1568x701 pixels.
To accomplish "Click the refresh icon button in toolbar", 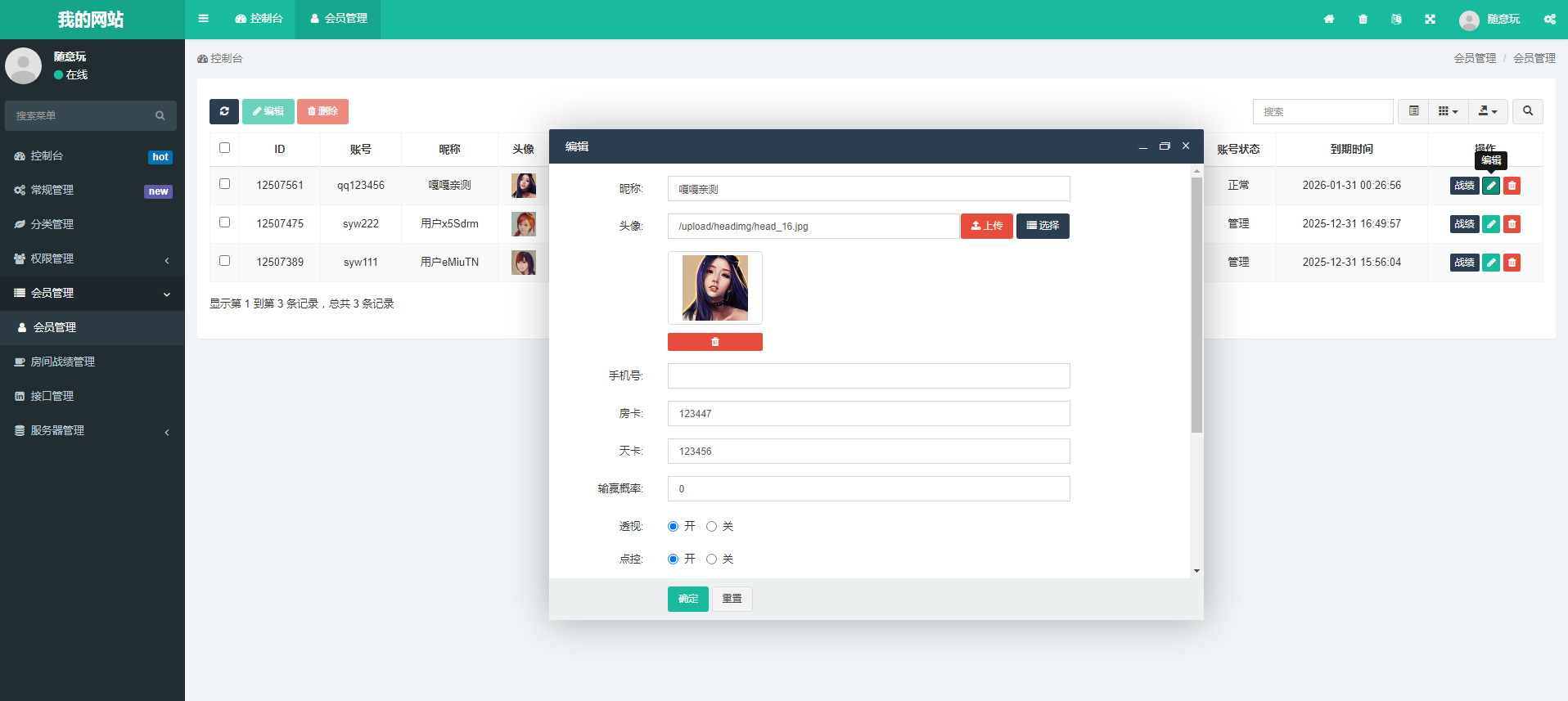I will point(223,111).
